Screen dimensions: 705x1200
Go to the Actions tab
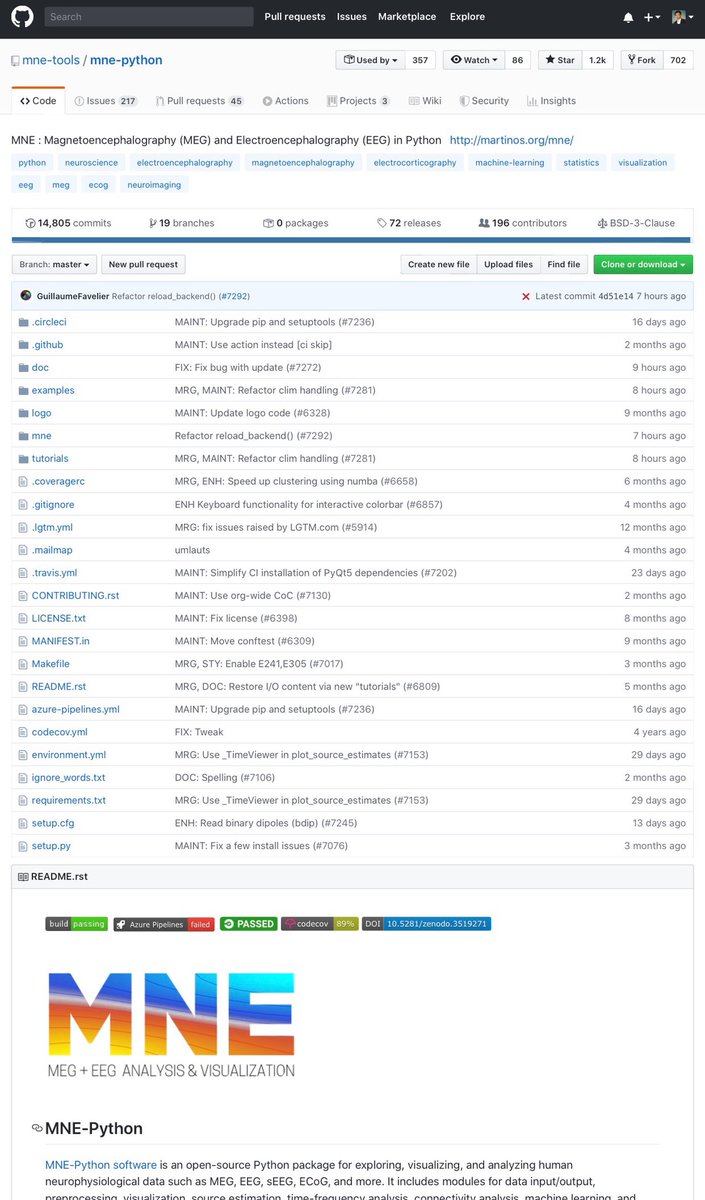point(286,101)
